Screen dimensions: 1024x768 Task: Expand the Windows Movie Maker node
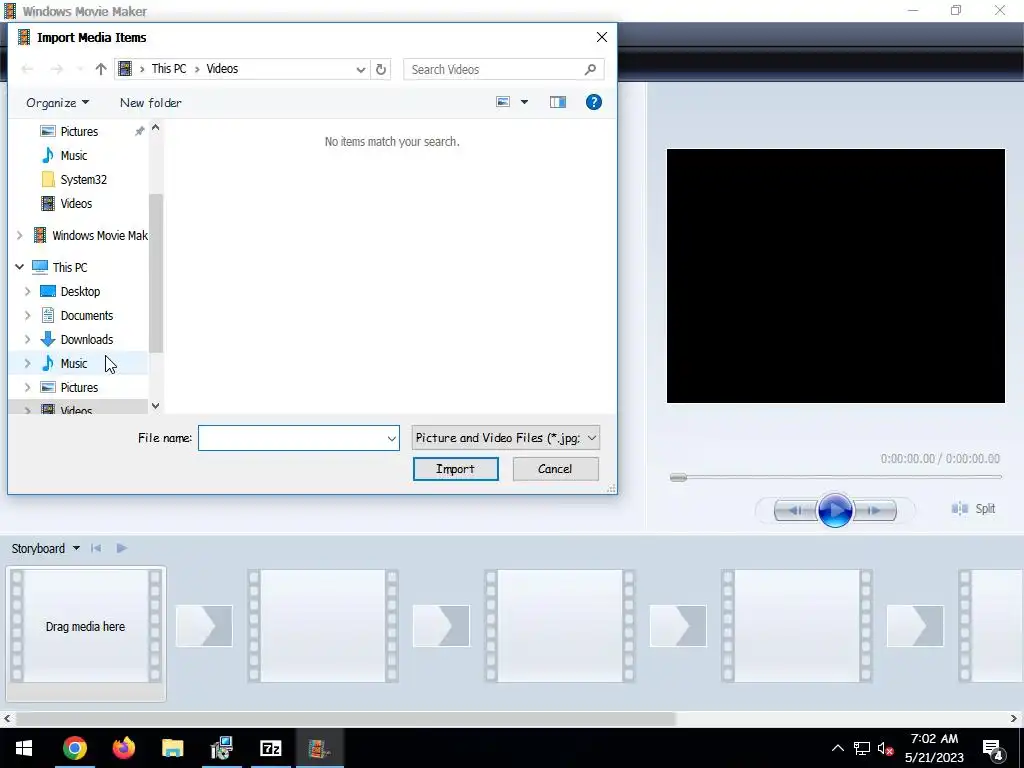pos(20,235)
